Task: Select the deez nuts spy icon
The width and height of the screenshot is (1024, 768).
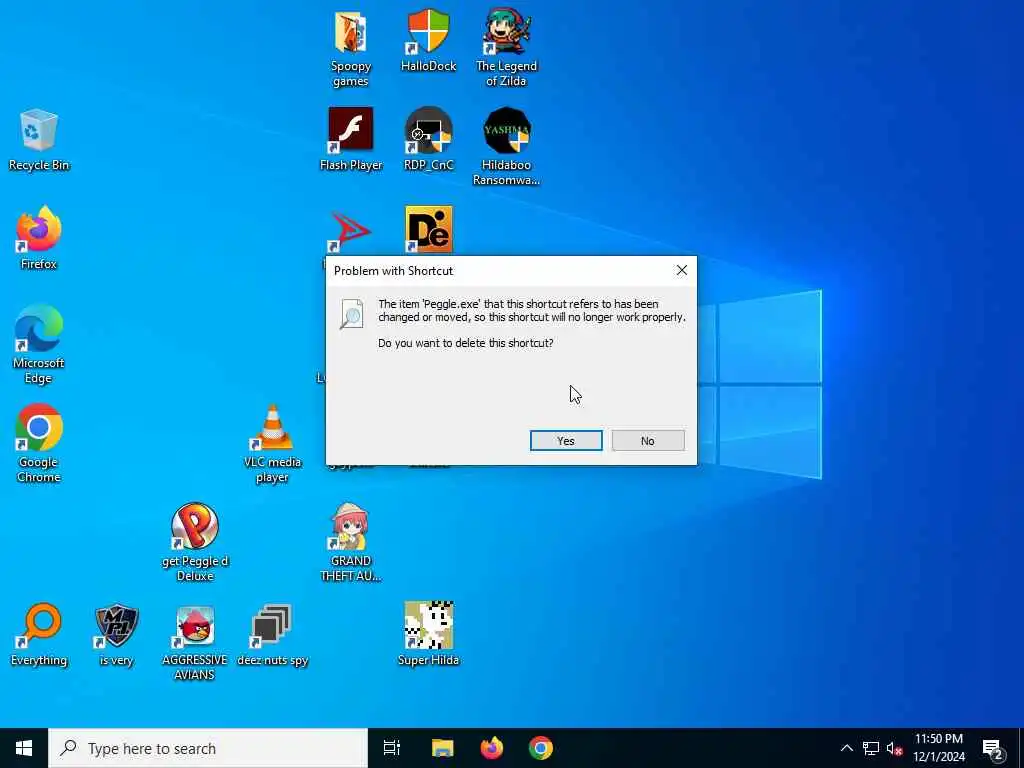Action: coord(272,634)
